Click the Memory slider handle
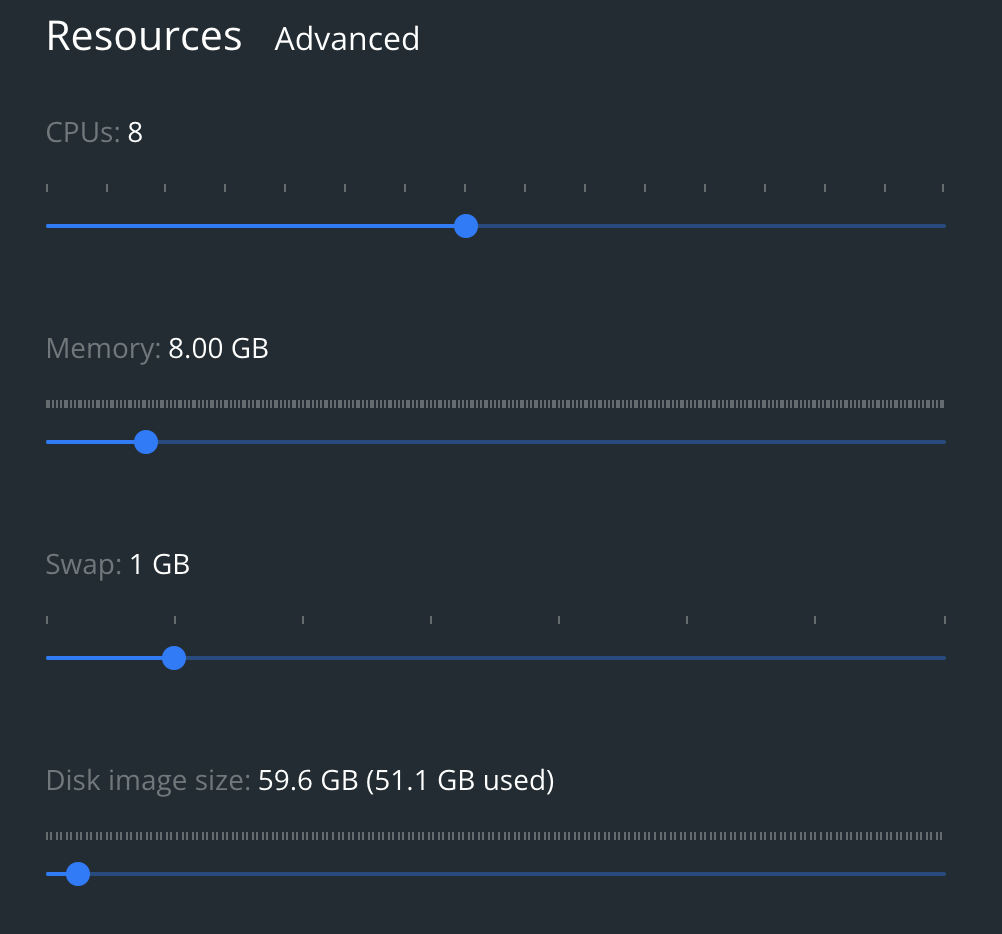The width and height of the screenshot is (1002, 934). click(146, 441)
